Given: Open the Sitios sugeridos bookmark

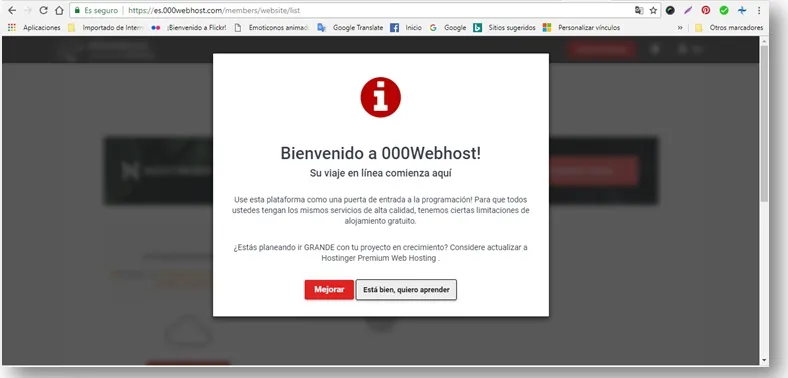Looking at the screenshot, I should tap(505, 28).
